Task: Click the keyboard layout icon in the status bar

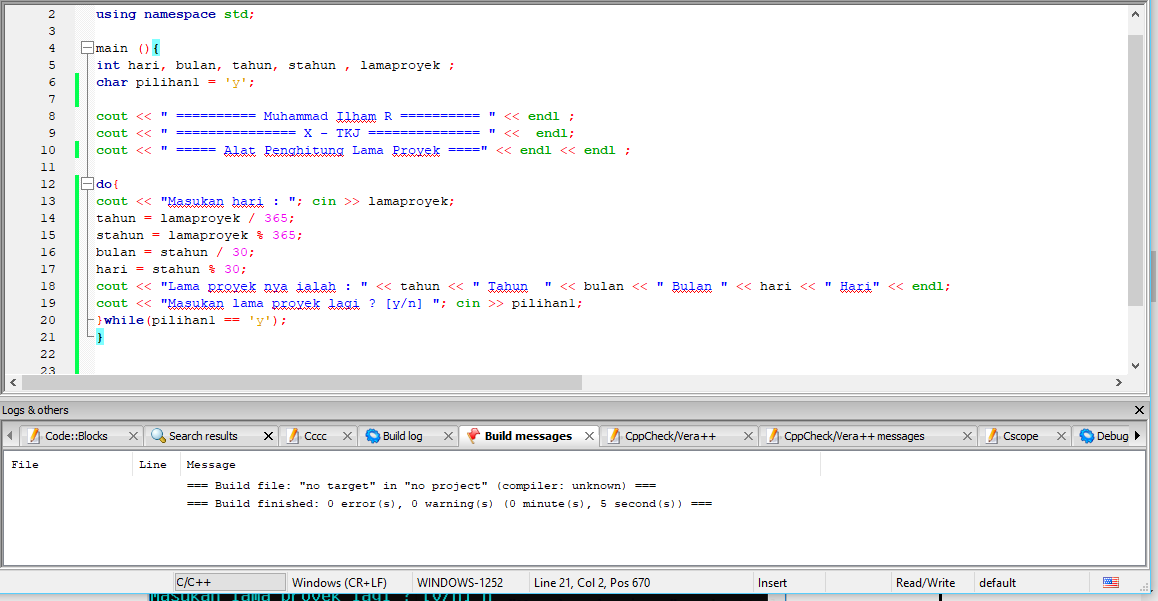Action: [x=1110, y=581]
